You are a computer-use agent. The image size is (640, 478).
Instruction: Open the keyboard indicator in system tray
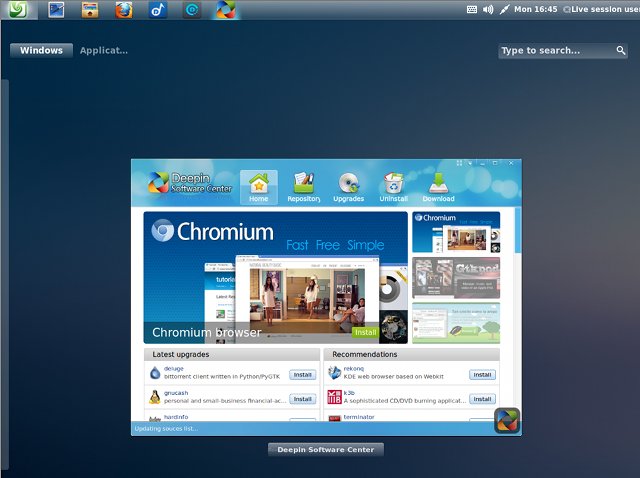(x=472, y=9)
